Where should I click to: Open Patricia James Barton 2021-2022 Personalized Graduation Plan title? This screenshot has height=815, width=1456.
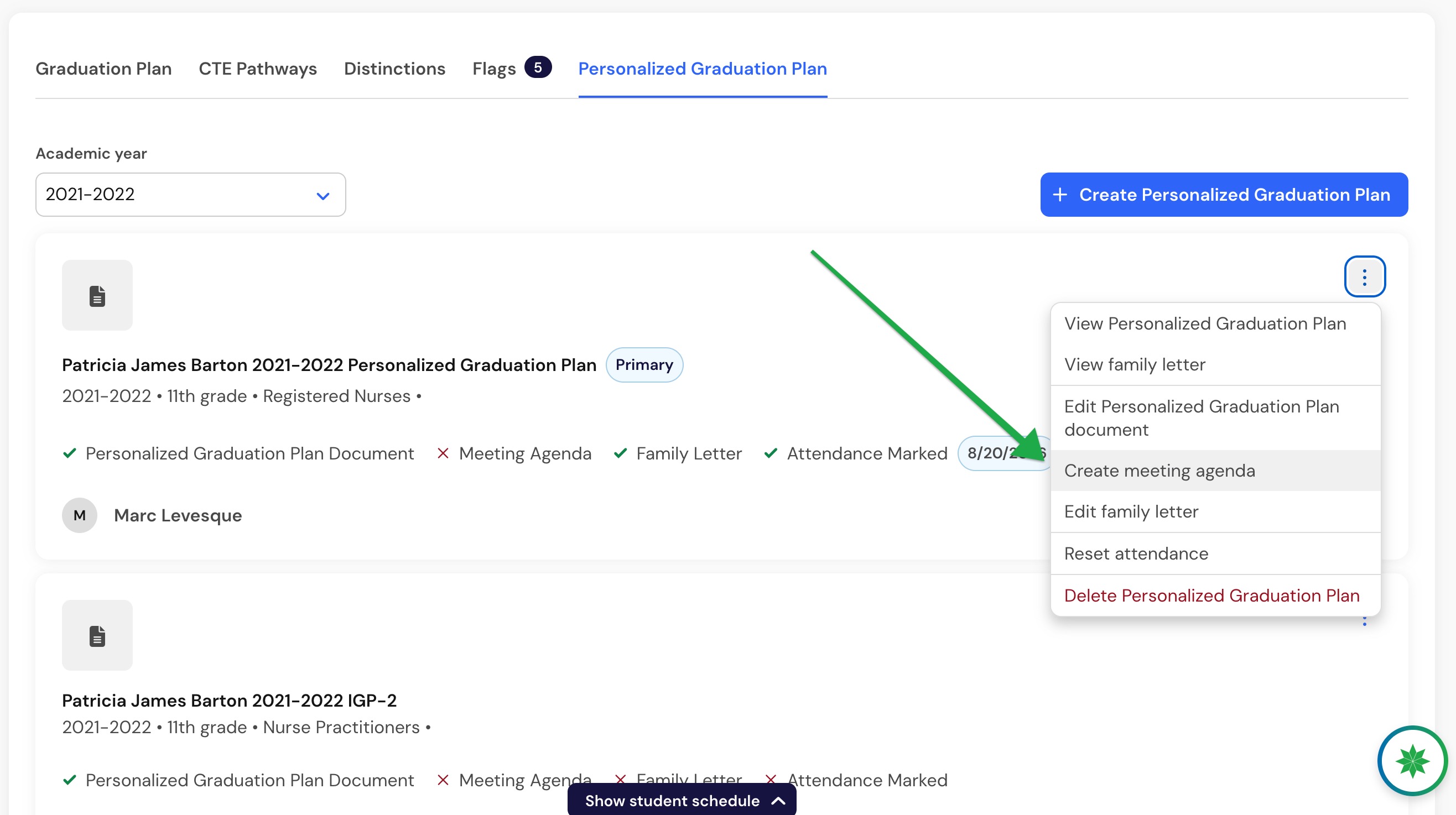[x=330, y=365]
